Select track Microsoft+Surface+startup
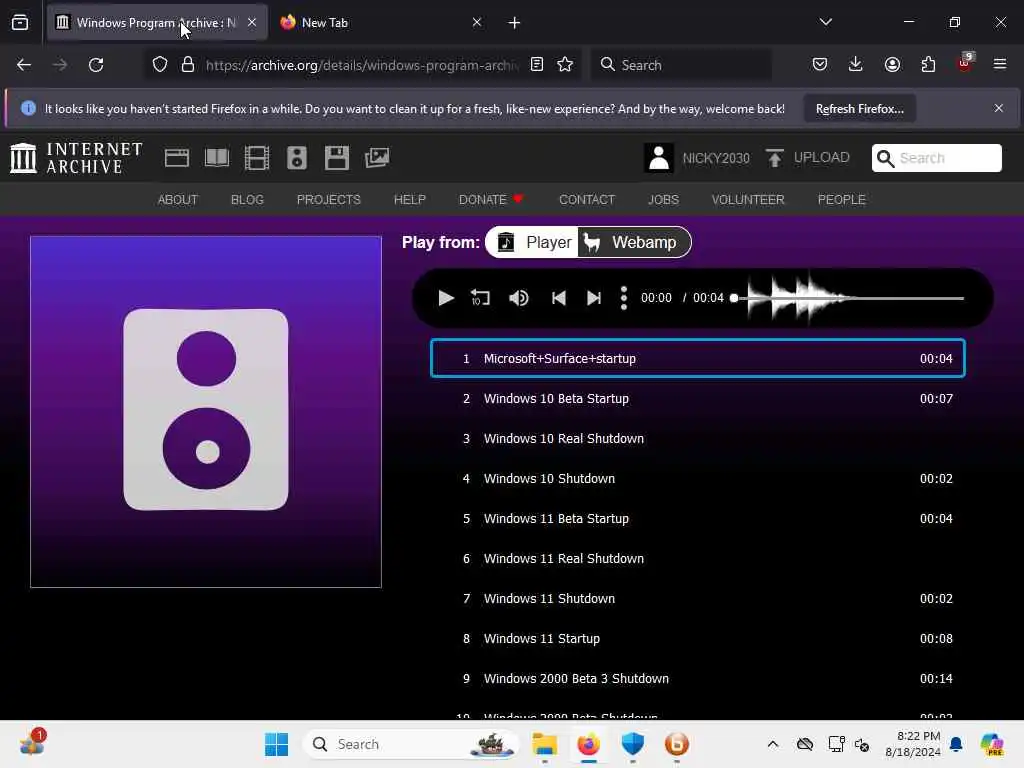Viewport: 1024px width, 768px height. click(697, 359)
